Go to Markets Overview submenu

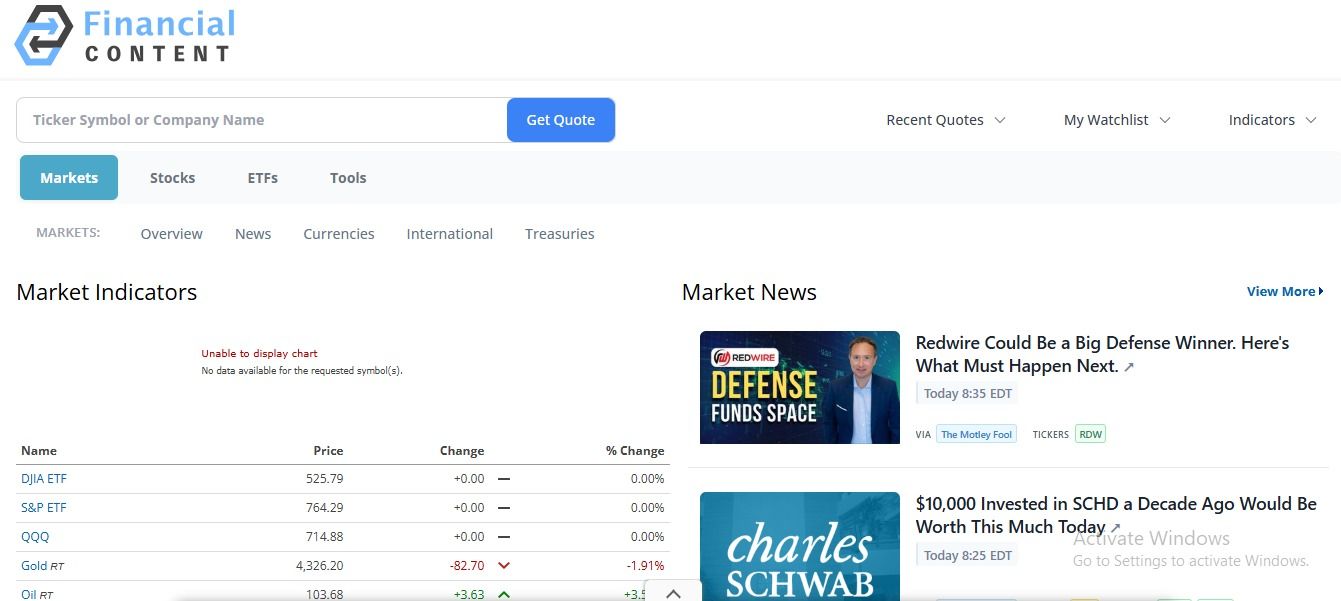point(171,234)
